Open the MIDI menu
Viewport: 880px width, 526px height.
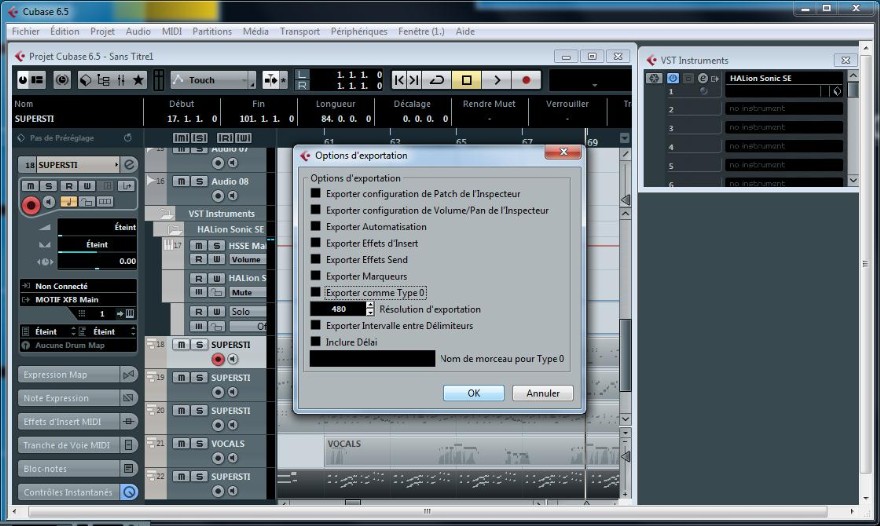pos(172,31)
